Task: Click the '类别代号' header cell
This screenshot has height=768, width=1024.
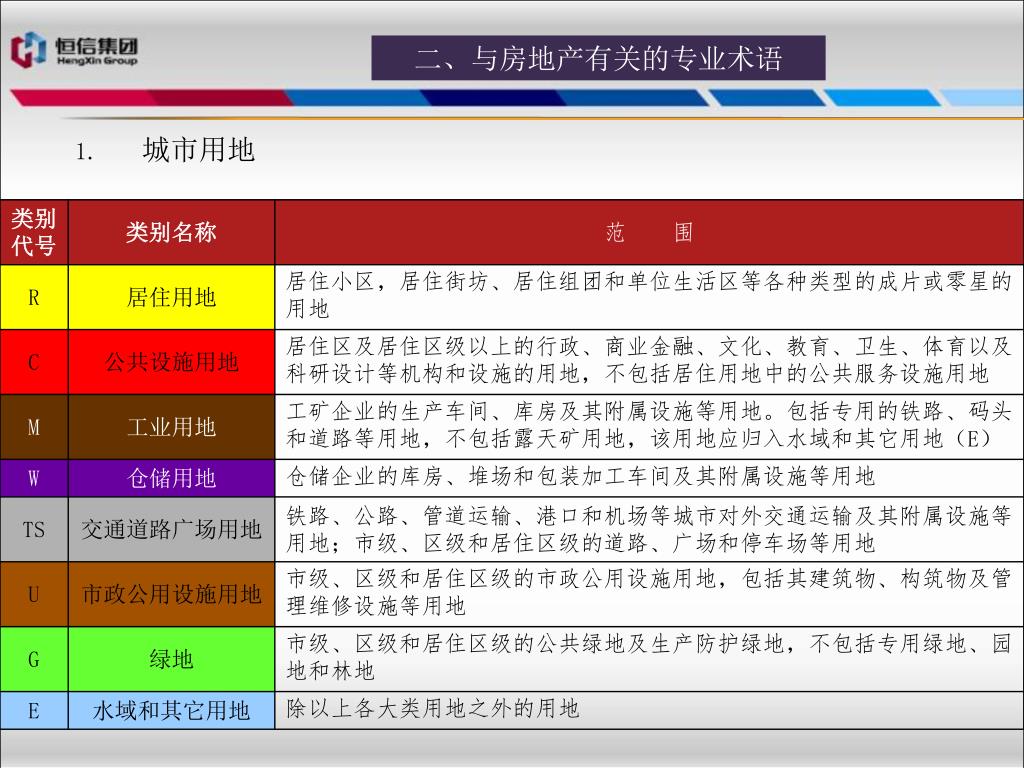Action: click(x=34, y=232)
